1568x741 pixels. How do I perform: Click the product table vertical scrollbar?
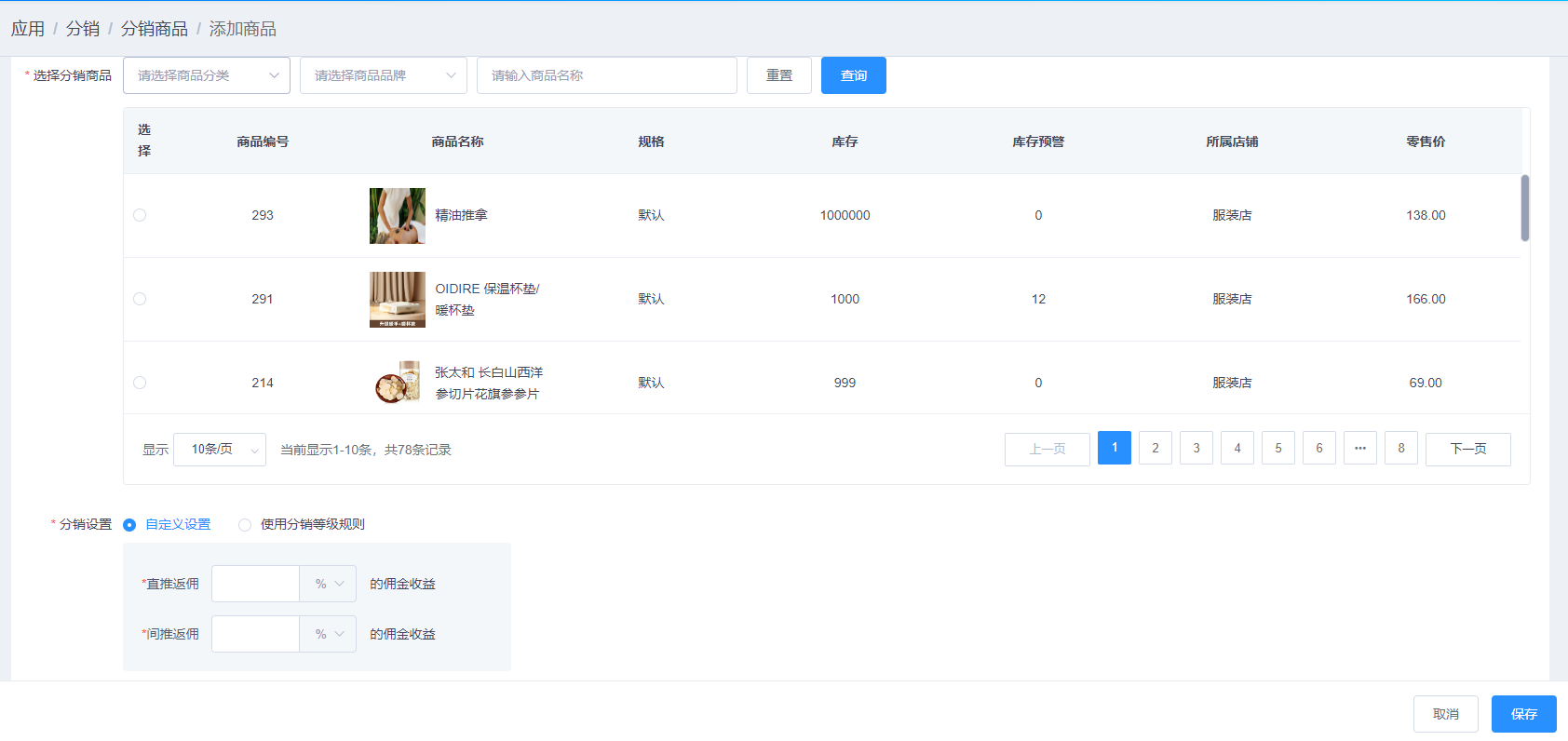(1524, 209)
